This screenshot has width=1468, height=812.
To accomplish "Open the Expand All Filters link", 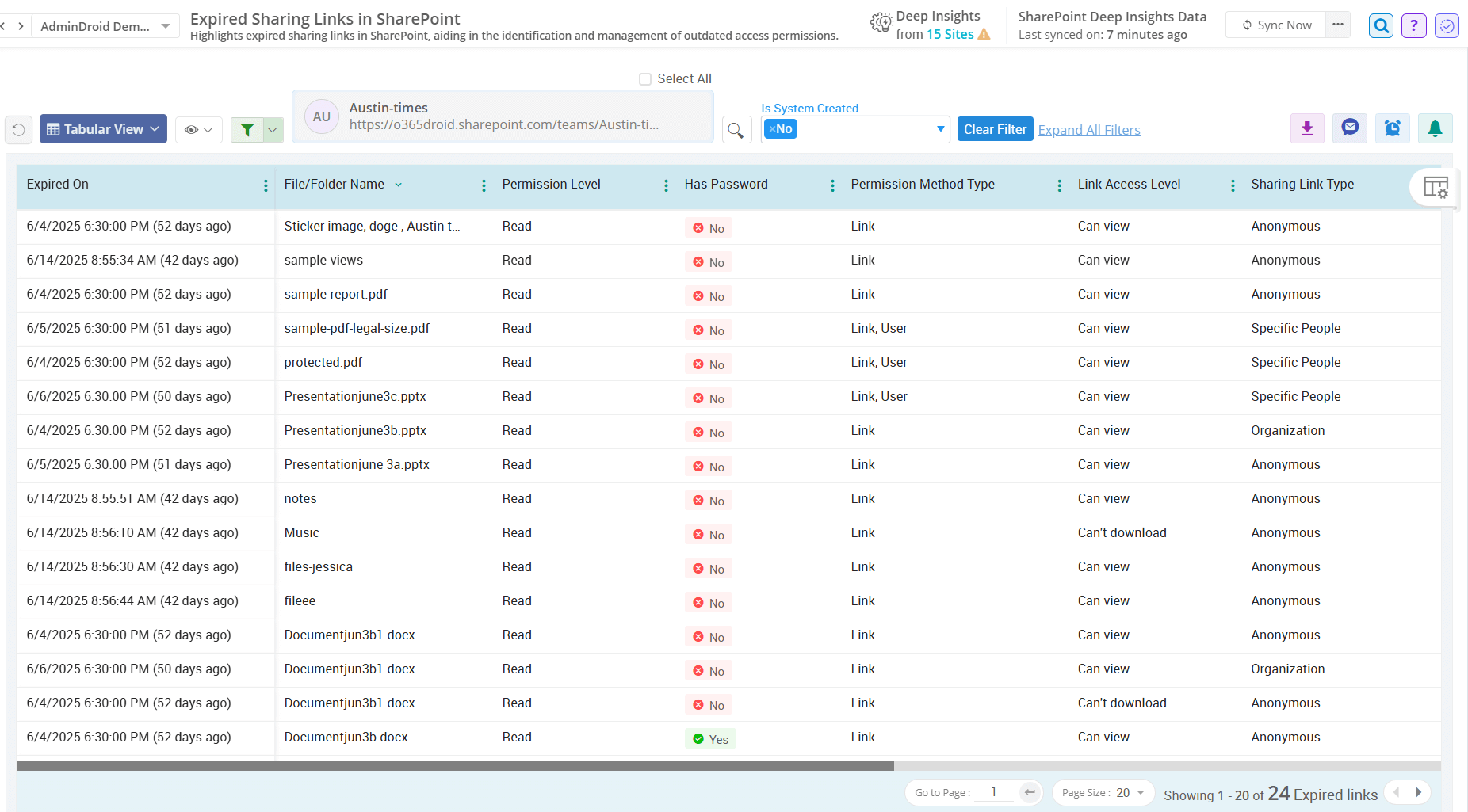I will 1088,129.
